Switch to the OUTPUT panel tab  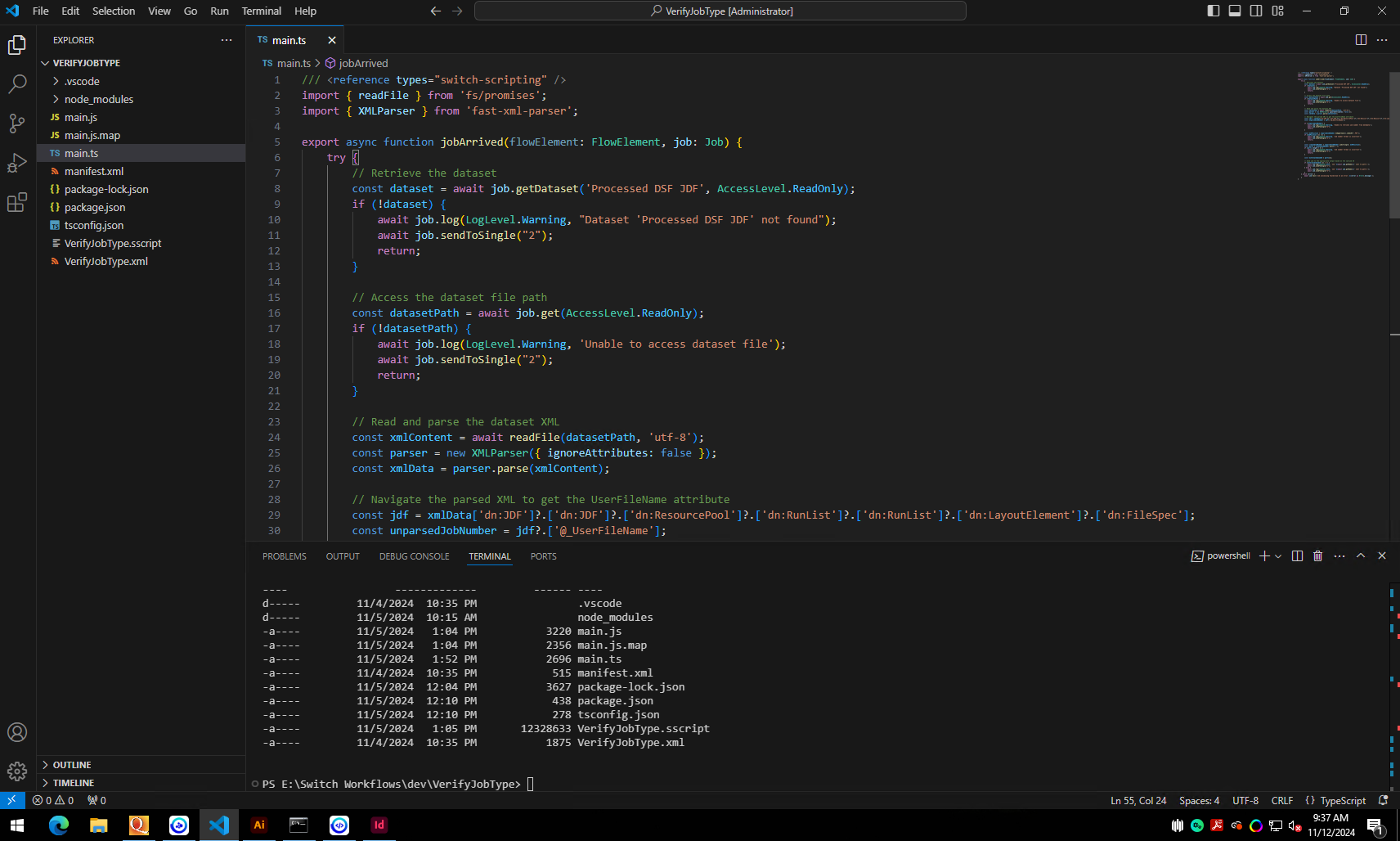click(x=343, y=556)
